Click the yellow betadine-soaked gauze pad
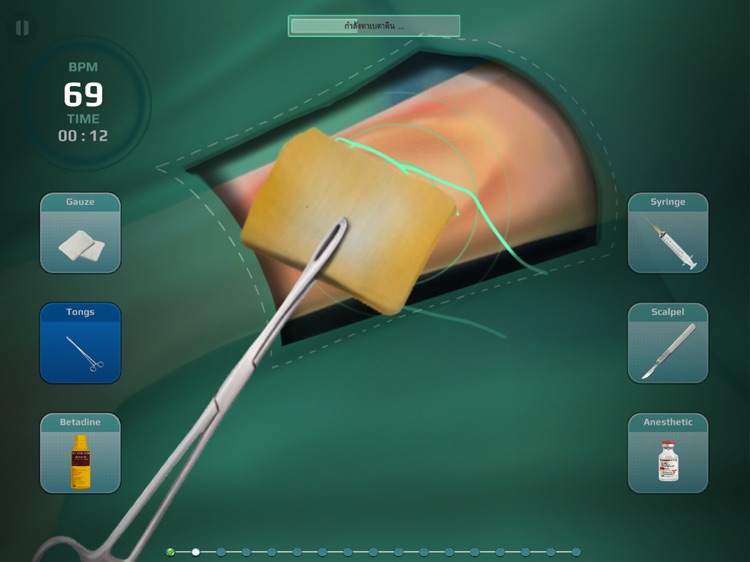The width and height of the screenshot is (750, 562). pyautogui.click(x=349, y=220)
